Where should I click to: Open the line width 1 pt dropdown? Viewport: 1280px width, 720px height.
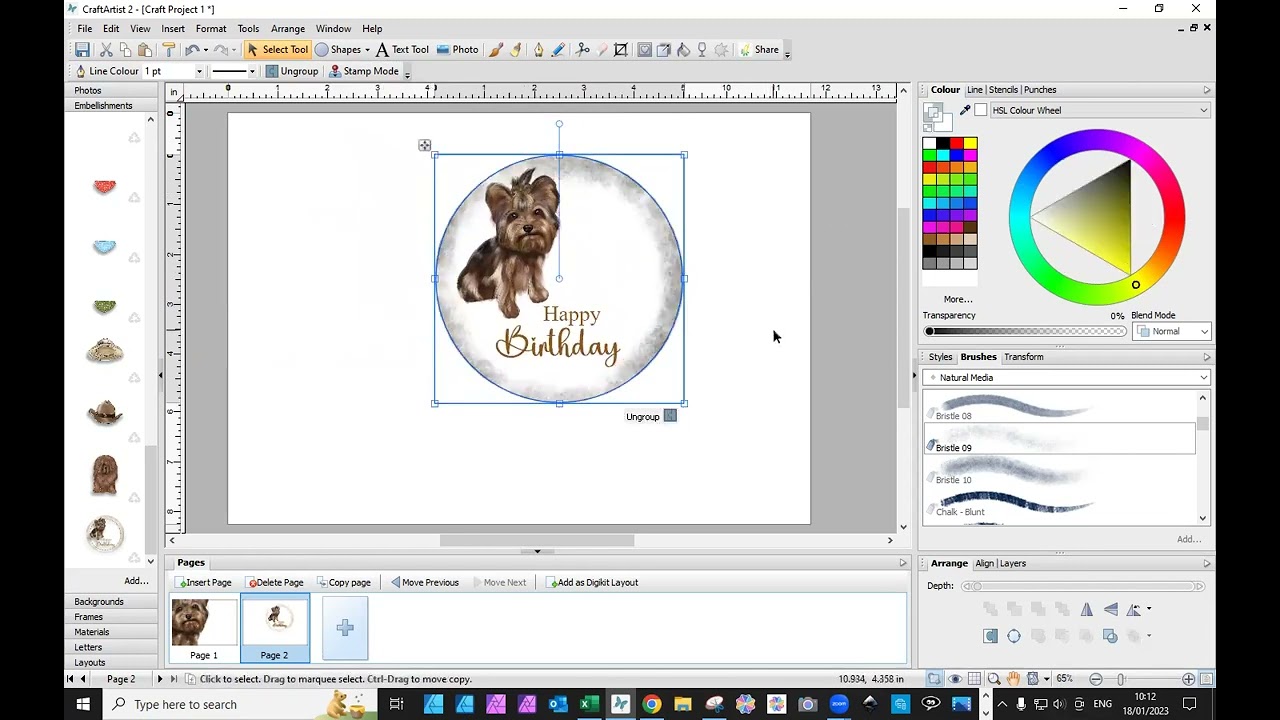tap(199, 71)
